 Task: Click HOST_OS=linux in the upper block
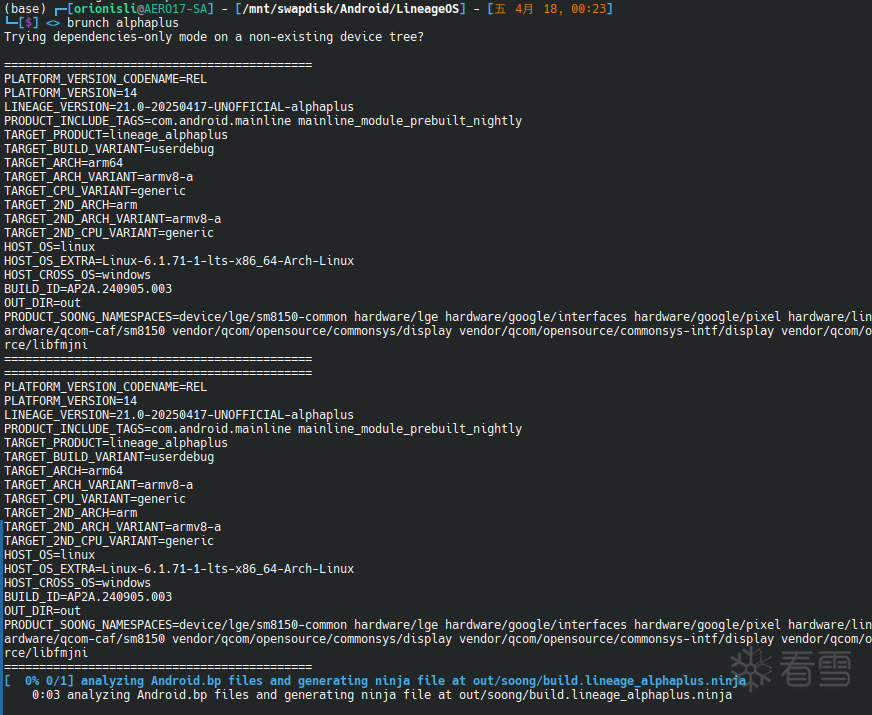pos(49,247)
